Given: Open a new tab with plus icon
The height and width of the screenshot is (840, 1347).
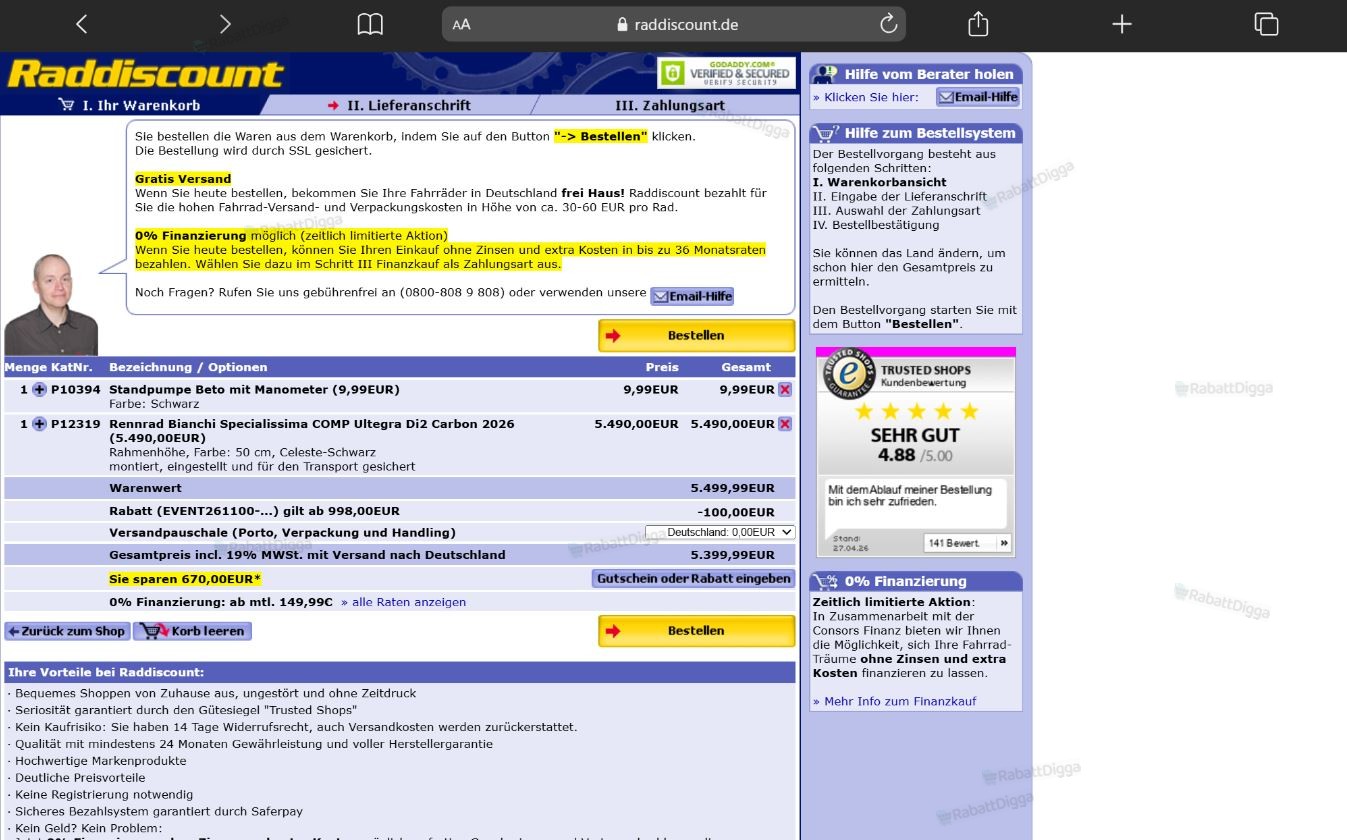Looking at the screenshot, I should pyautogui.click(x=1122, y=24).
